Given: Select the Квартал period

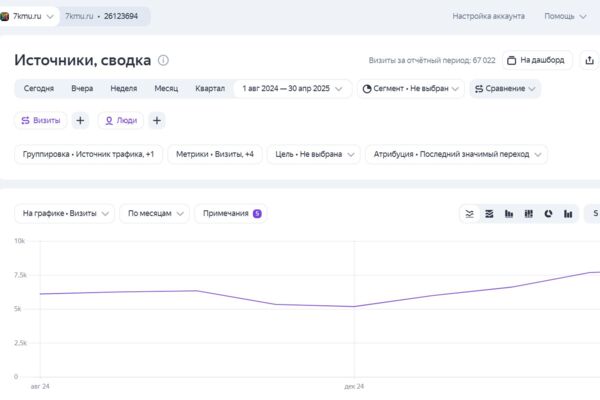Looking at the screenshot, I should click(210, 88).
